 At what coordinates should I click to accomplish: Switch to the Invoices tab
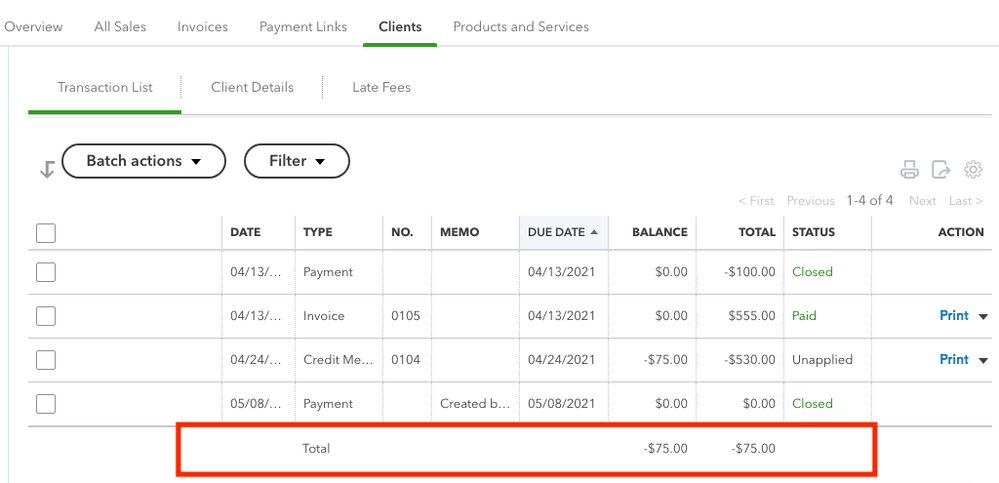(203, 27)
